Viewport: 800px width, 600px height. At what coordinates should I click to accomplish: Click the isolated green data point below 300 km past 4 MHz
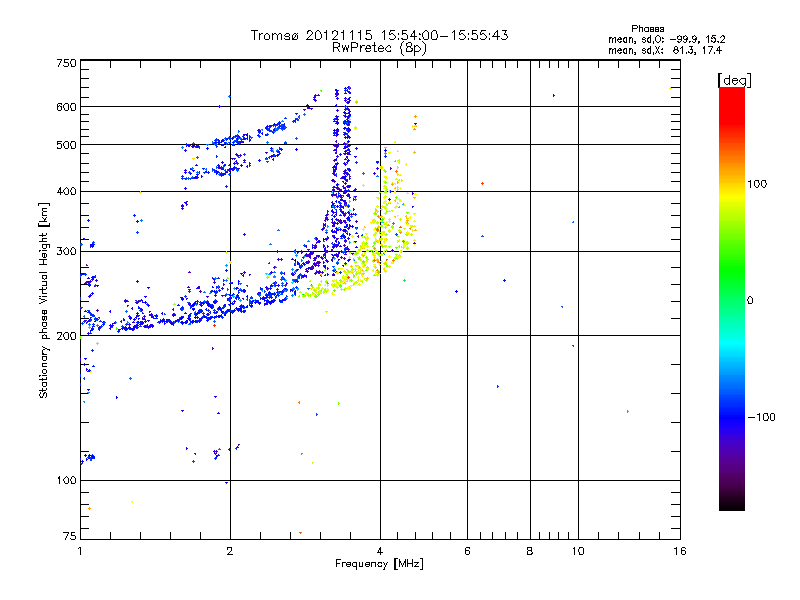point(405,281)
